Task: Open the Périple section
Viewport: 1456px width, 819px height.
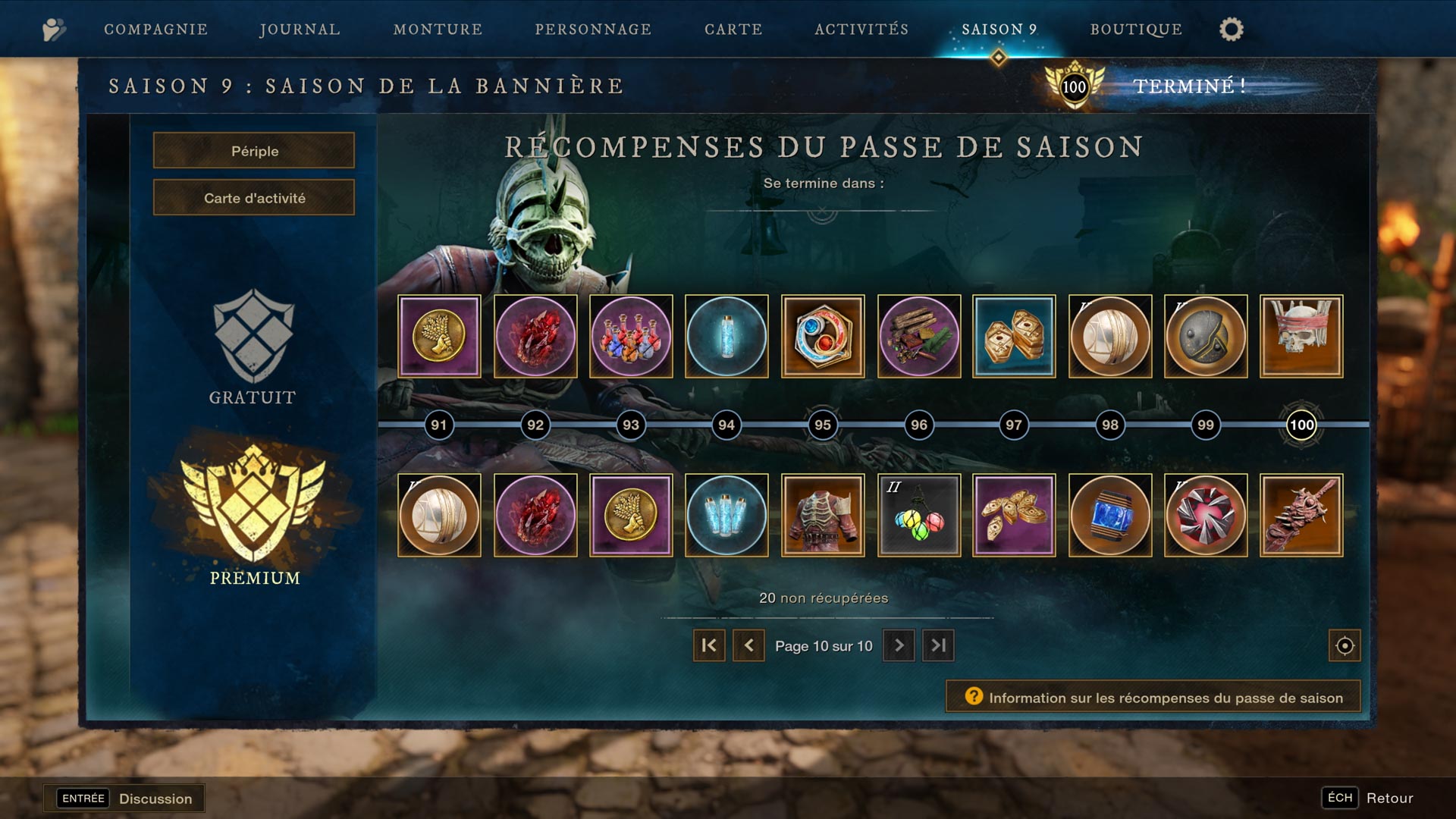Action: 254,151
